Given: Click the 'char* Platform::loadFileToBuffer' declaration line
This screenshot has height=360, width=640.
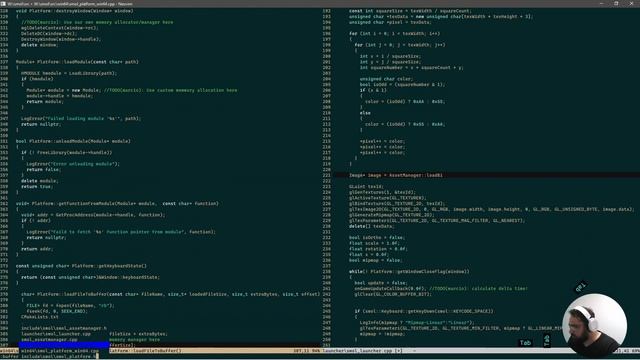Looking at the screenshot, I should (171, 294).
